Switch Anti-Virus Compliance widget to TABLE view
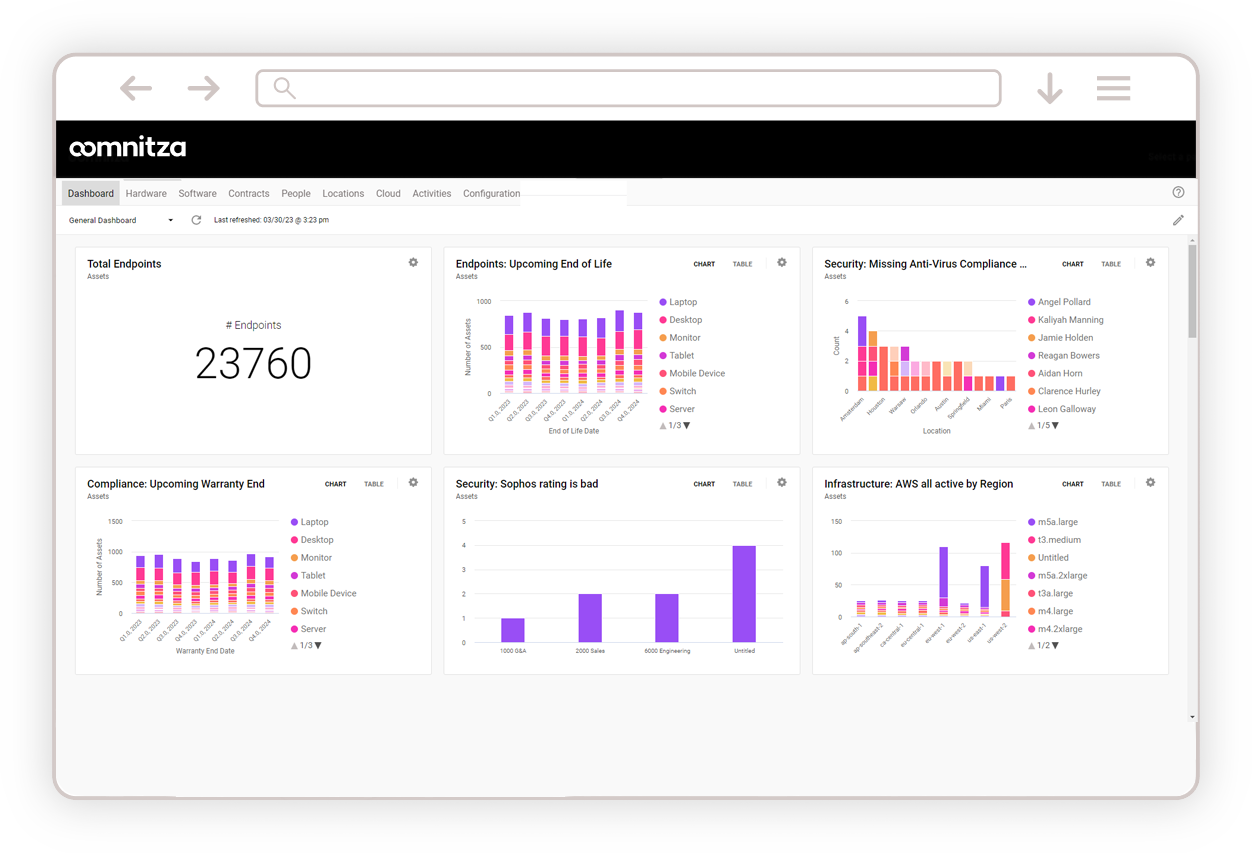 (x=1111, y=264)
